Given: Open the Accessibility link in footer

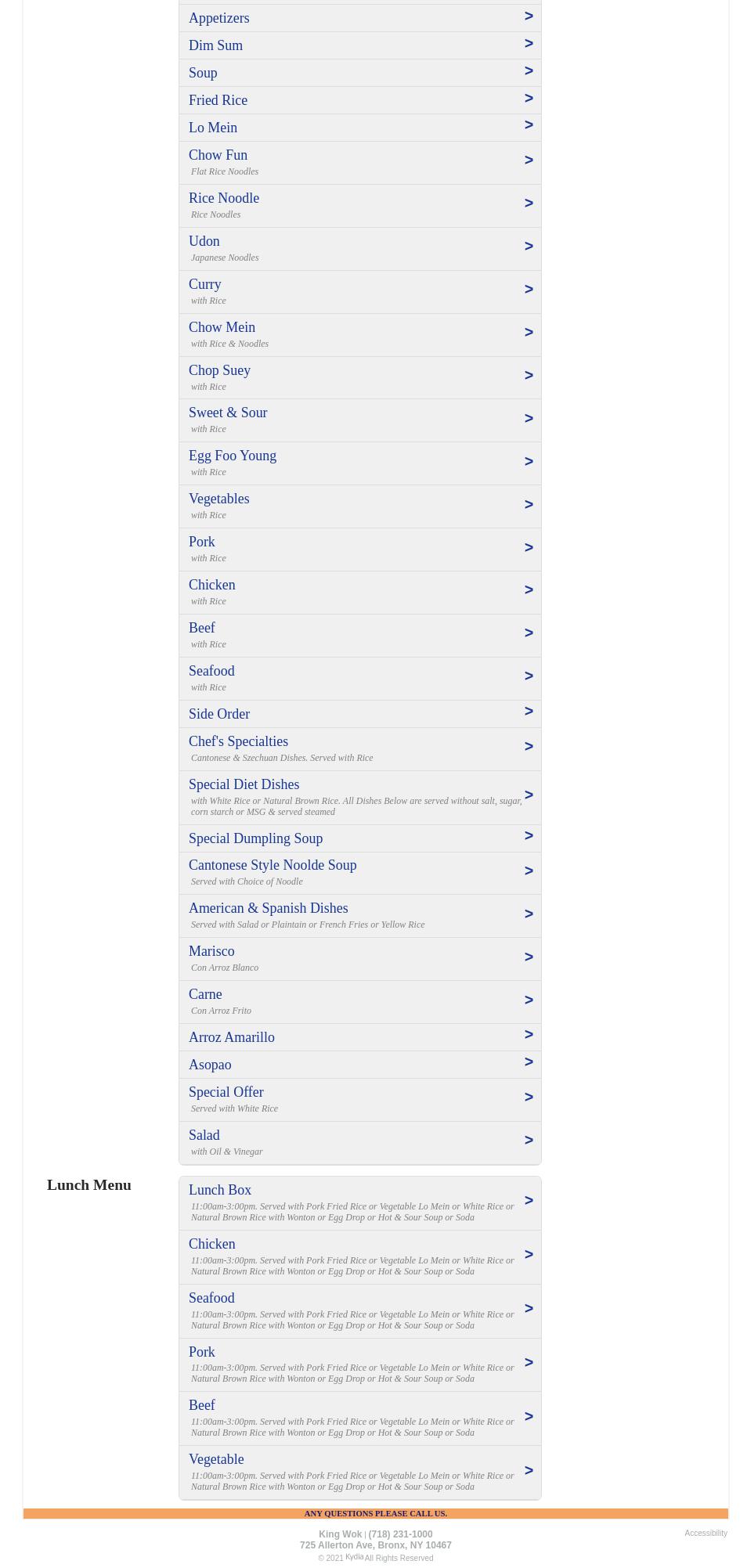Looking at the screenshot, I should point(706,1533).
